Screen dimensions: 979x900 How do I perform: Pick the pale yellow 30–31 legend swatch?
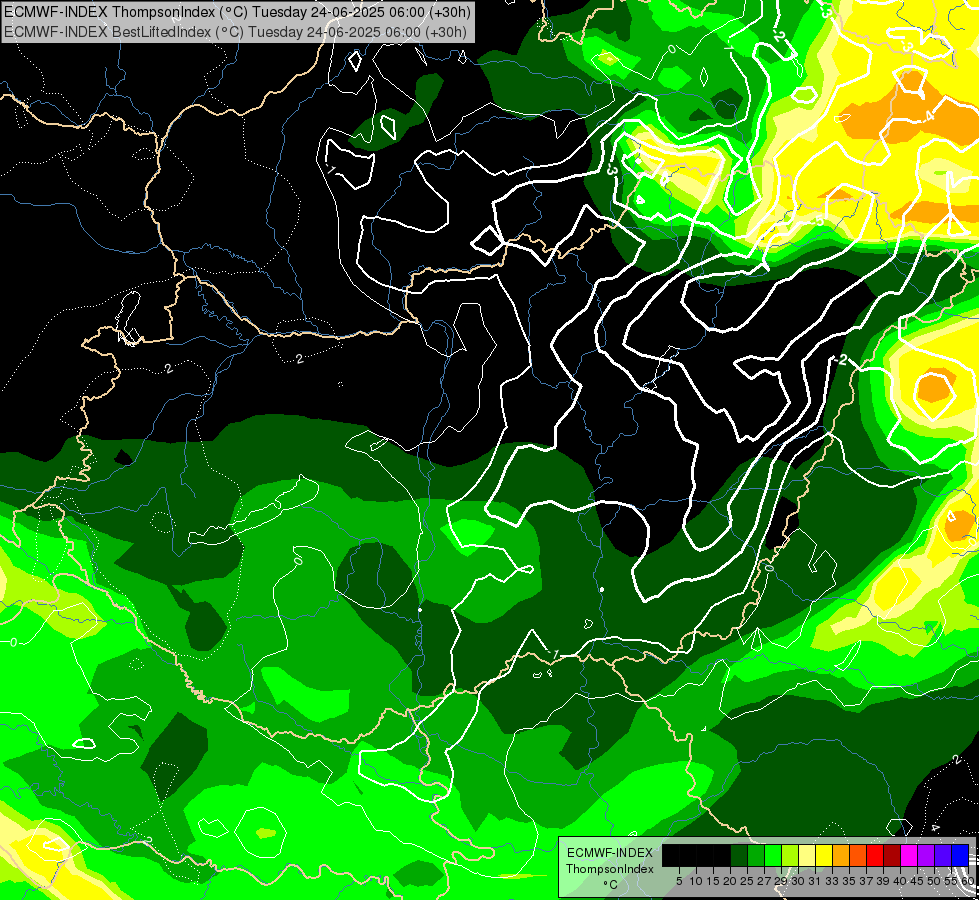(807, 855)
